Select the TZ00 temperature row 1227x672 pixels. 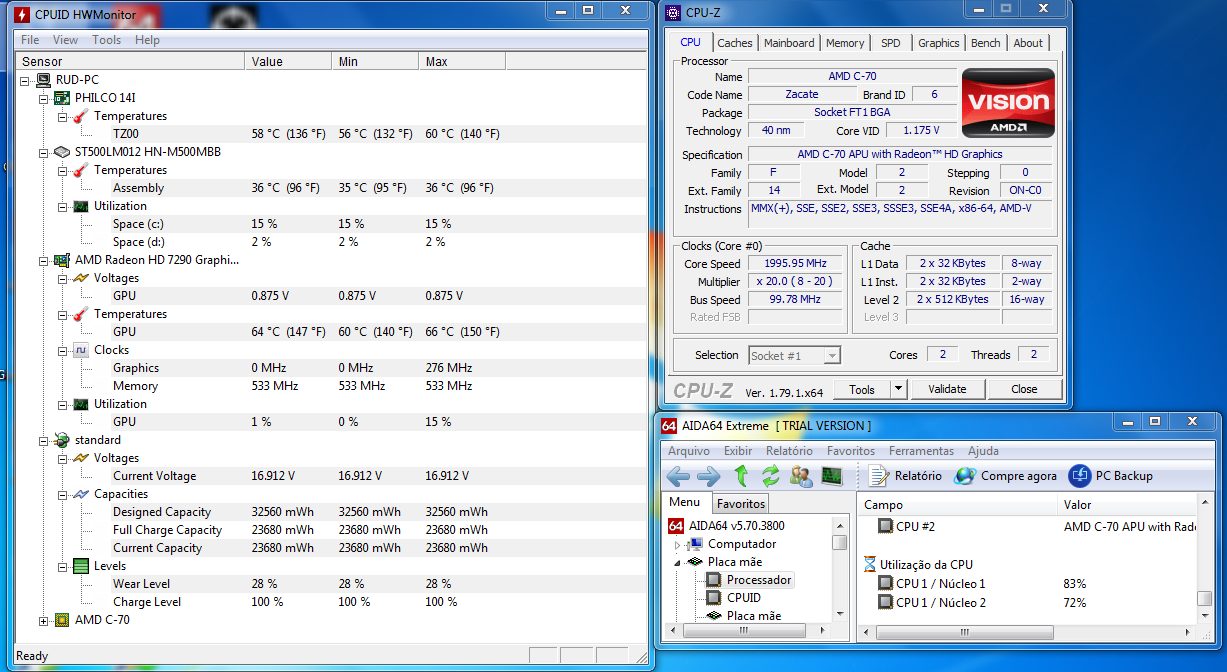click(330, 134)
